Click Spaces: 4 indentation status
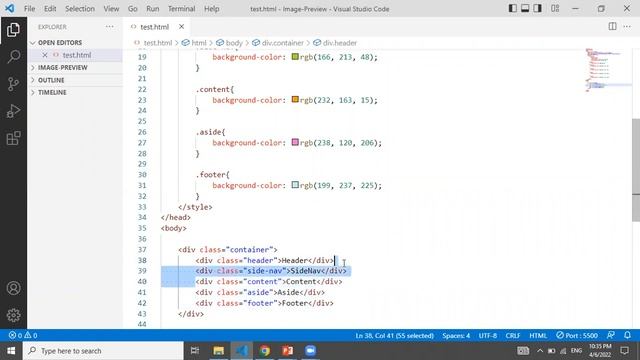The image size is (640, 360). (x=456, y=336)
